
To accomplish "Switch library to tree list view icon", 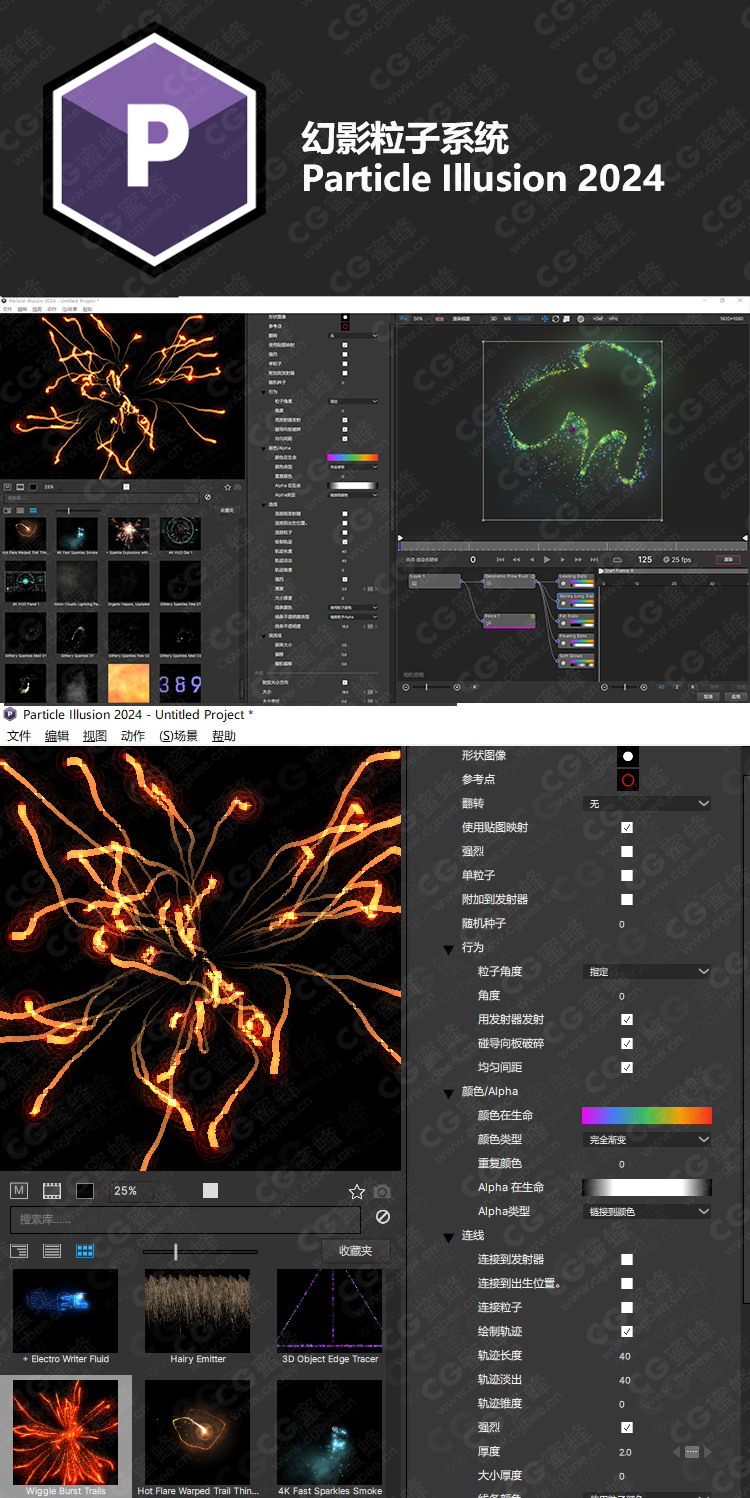I will point(19,1251).
